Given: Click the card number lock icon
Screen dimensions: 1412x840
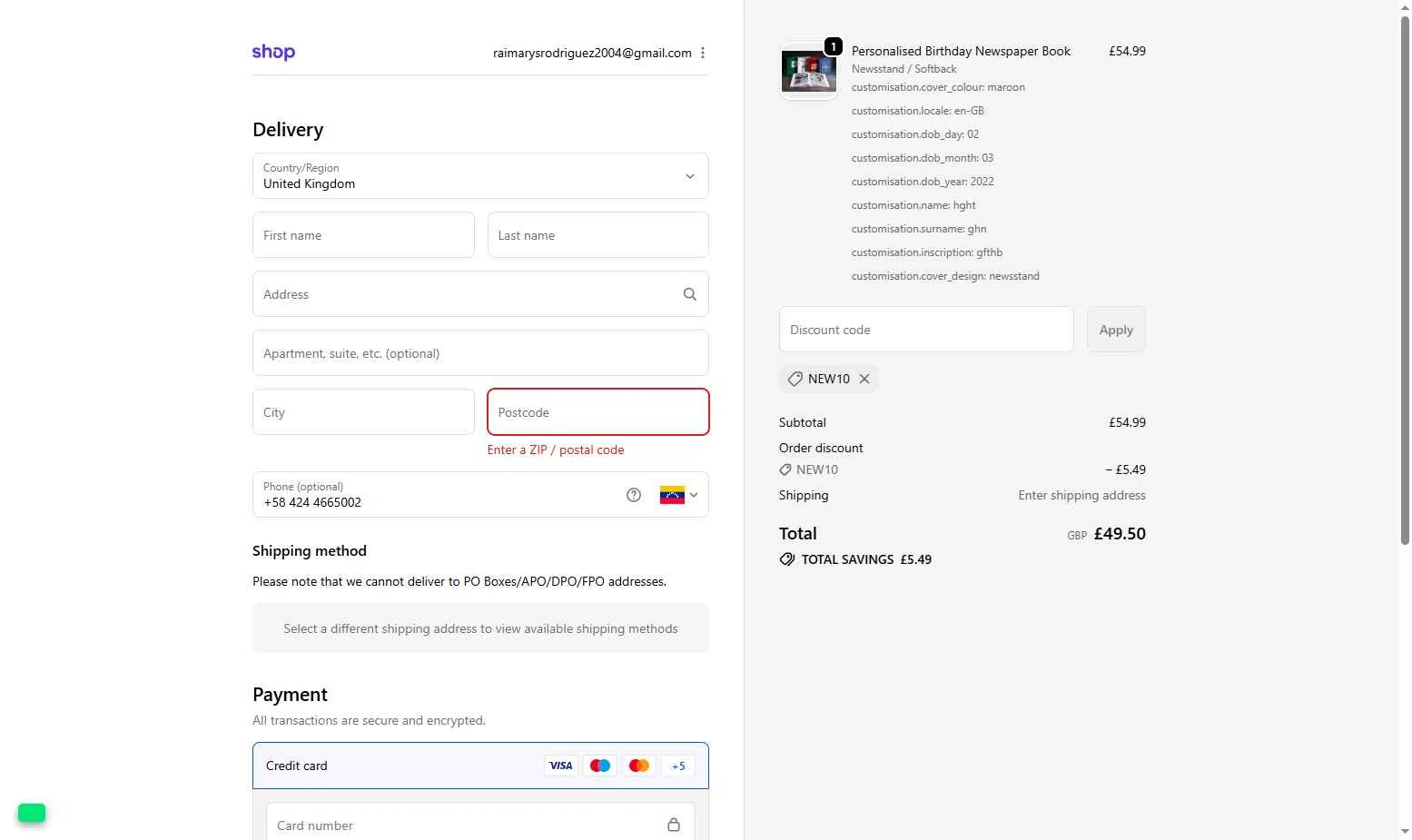Looking at the screenshot, I should 674,825.
